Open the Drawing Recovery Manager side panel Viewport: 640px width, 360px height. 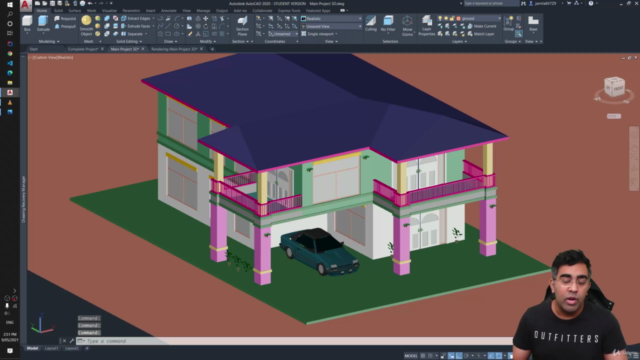(x=23, y=199)
